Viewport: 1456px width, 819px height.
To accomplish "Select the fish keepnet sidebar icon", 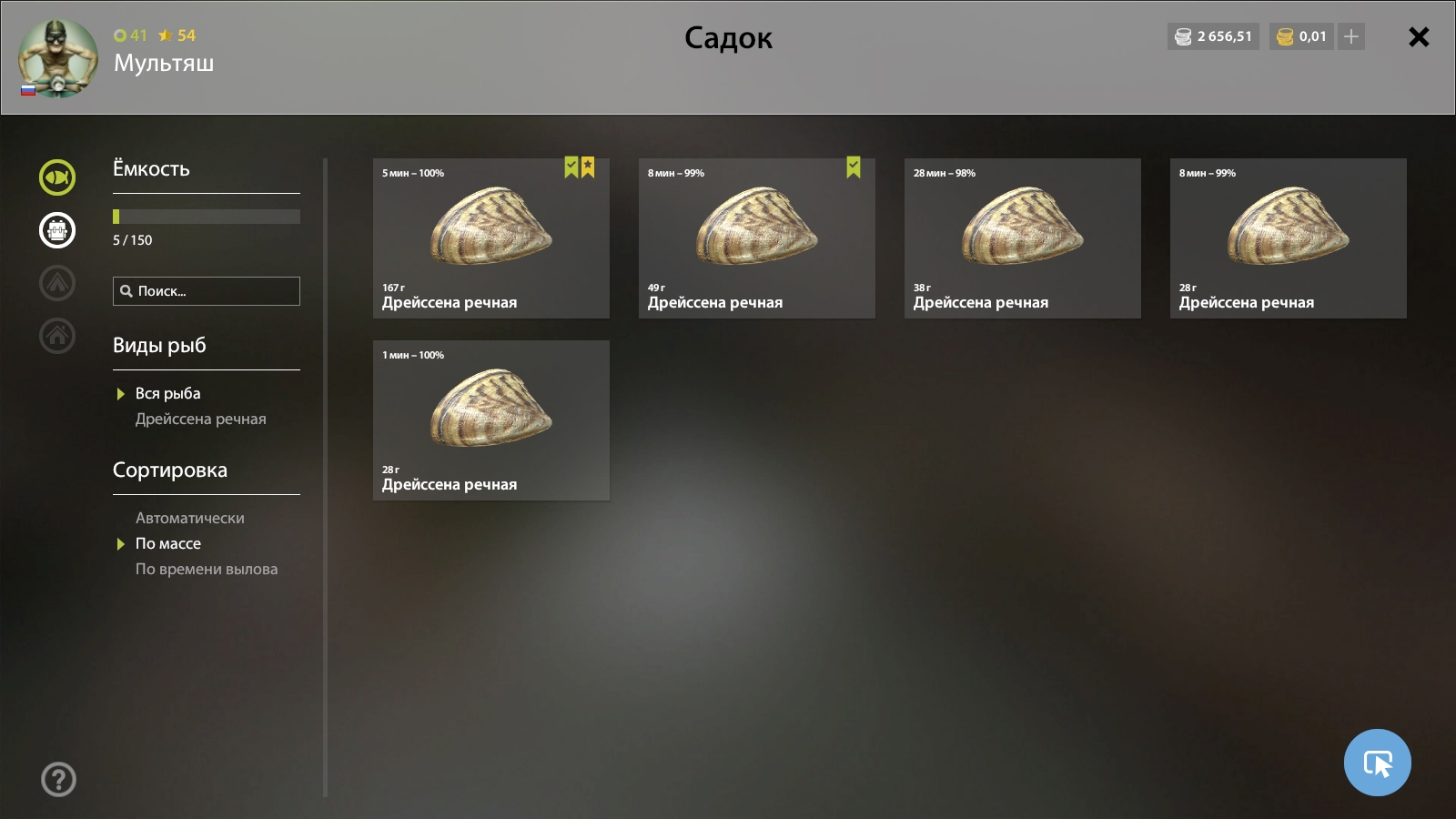I will 57,177.
